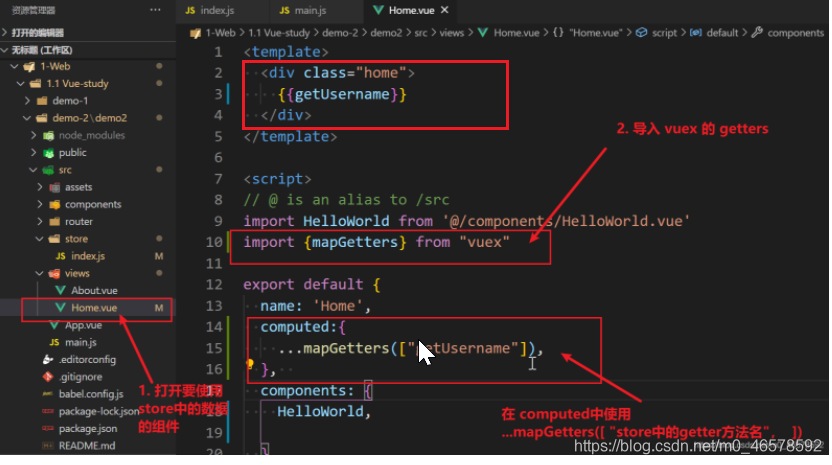Click line number 10 in the gutter

(214, 243)
